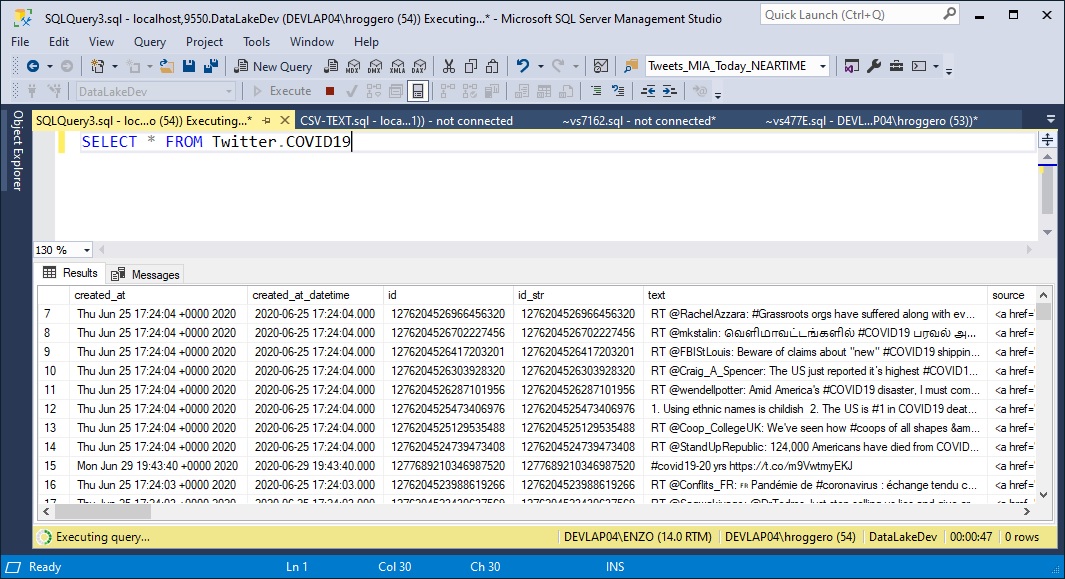Click the New Project toolbar icon

[98, 66]
